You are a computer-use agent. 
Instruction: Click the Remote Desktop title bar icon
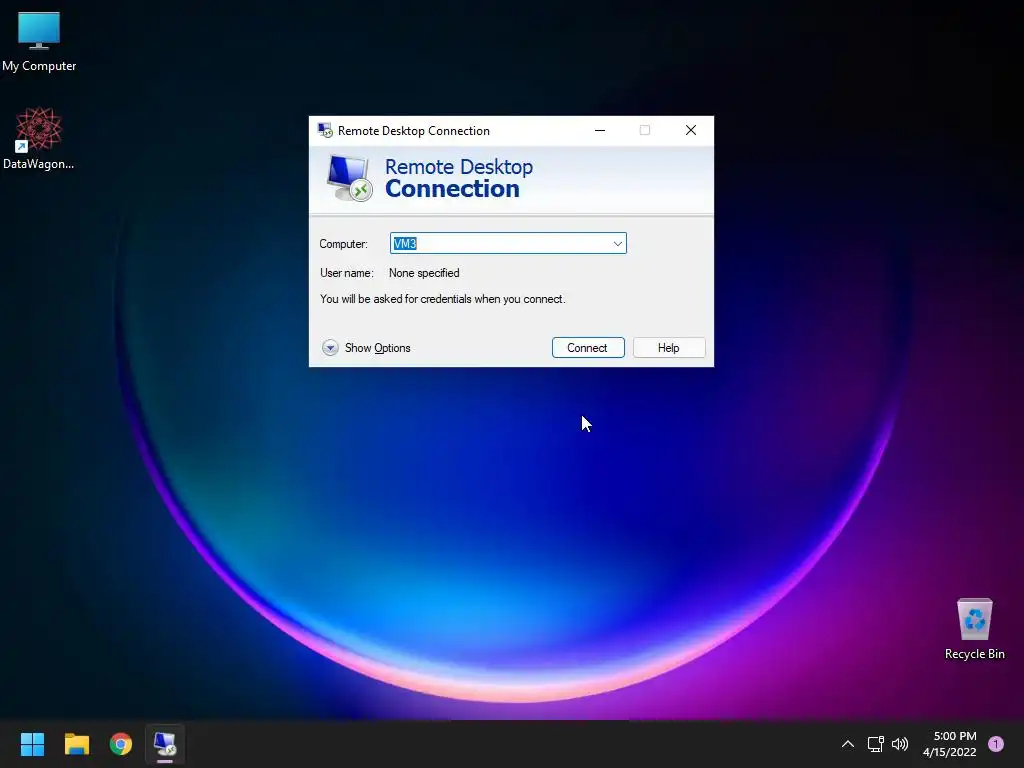click(x=325, y=130)
